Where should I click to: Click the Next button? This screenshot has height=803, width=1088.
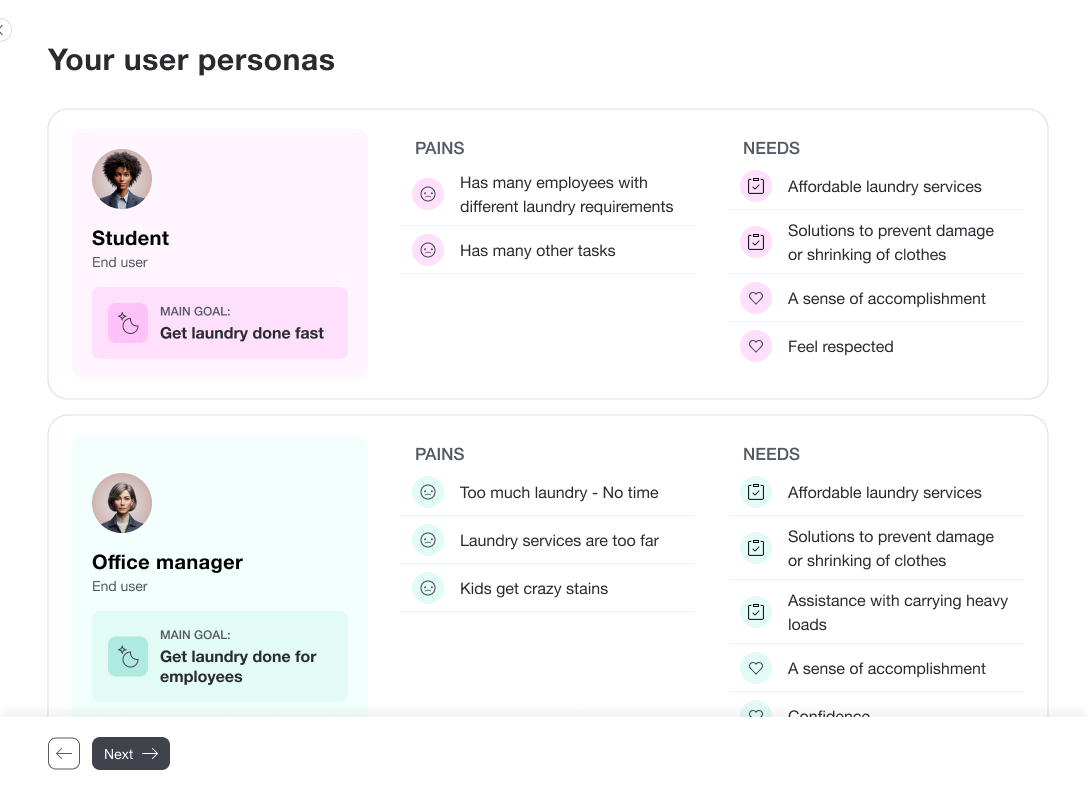[131, 754]
